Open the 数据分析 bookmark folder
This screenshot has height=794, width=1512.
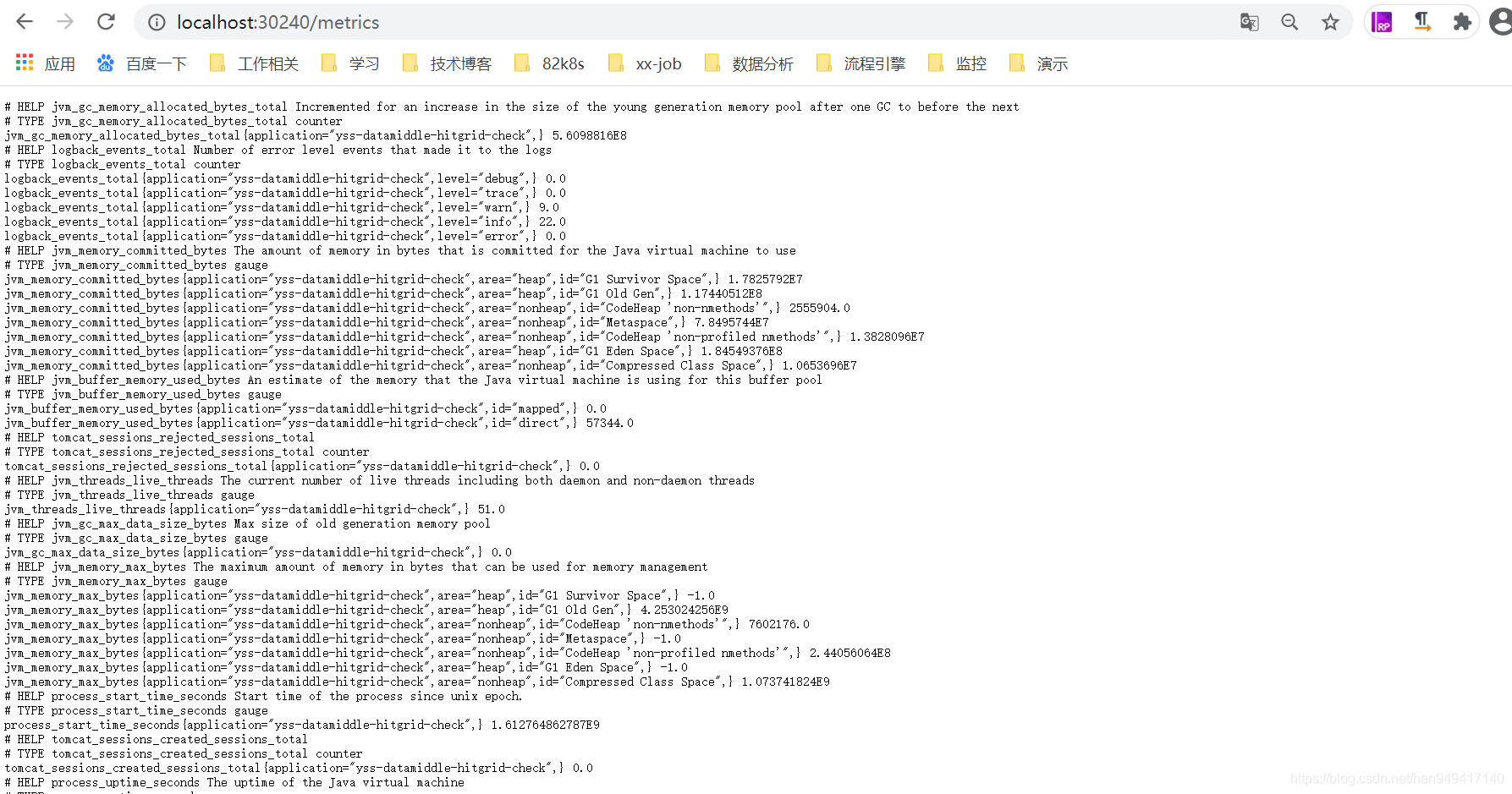click(x=749, y=63)
